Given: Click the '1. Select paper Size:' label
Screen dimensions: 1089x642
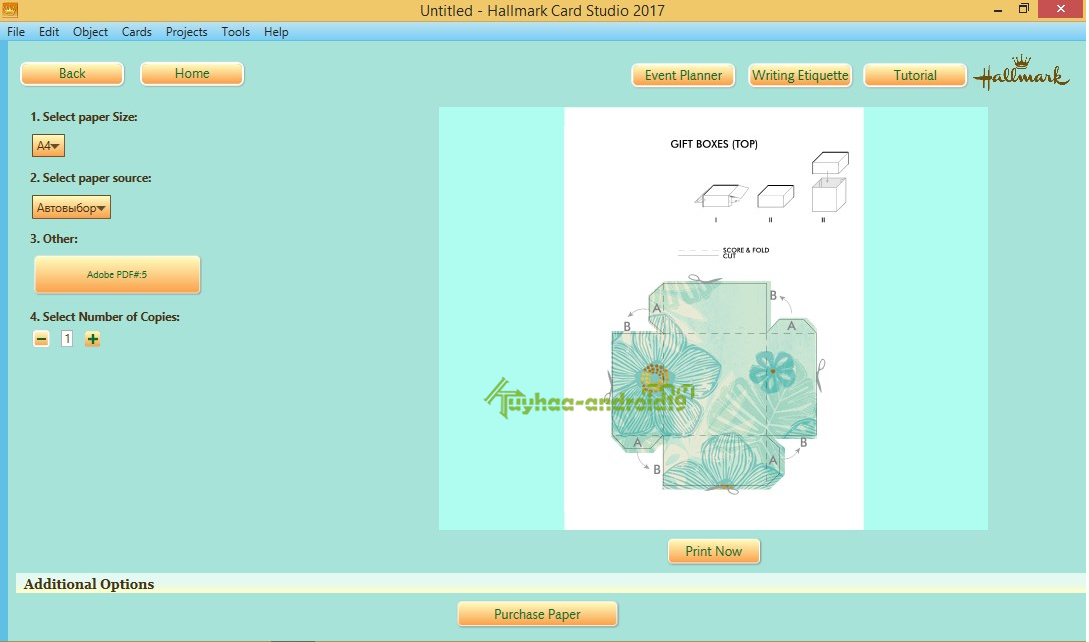Looking at the screenshot, I should [84, 117].
